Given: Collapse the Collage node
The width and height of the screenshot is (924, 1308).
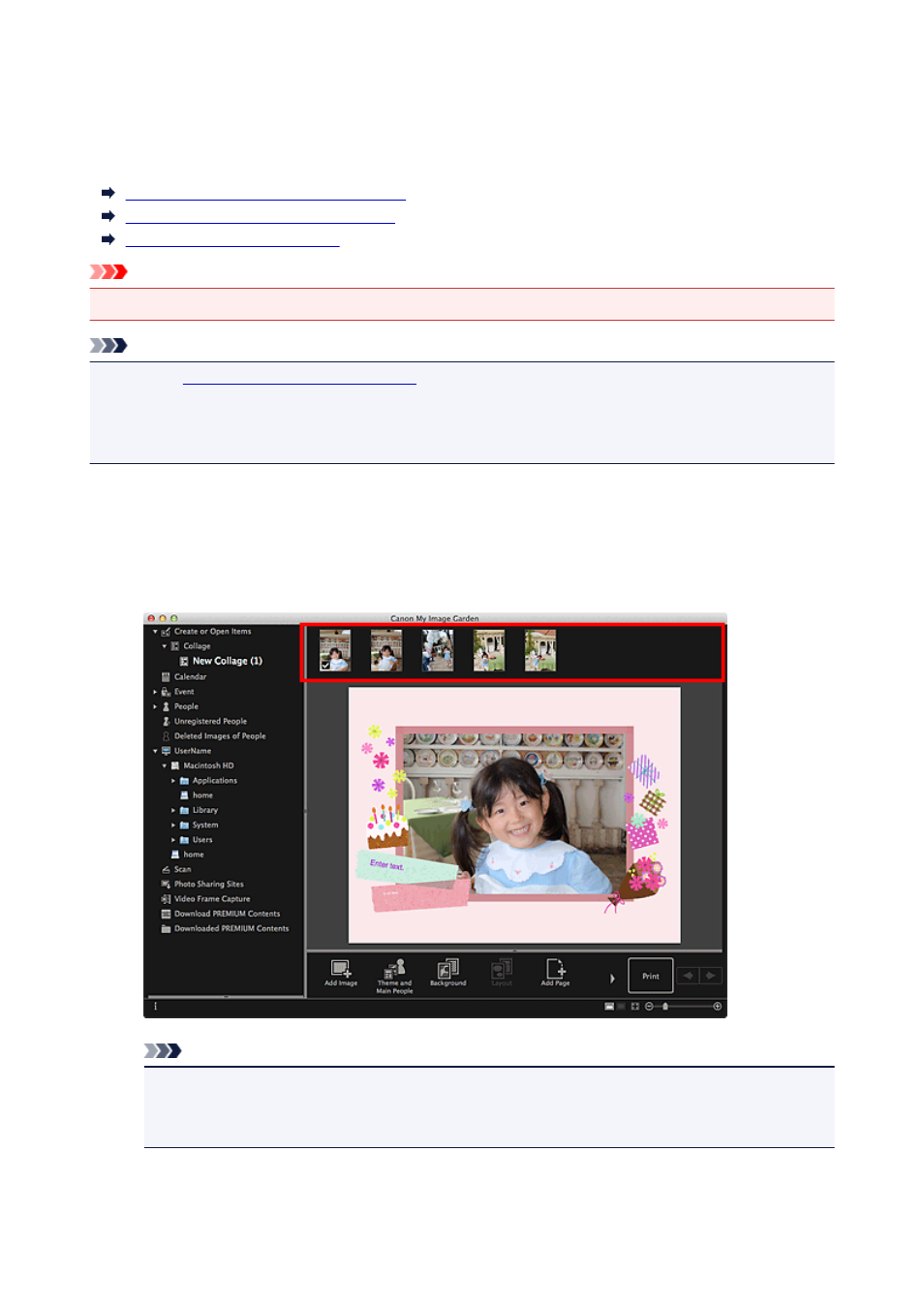Looking at the screenshot, I should click(164, 646).
